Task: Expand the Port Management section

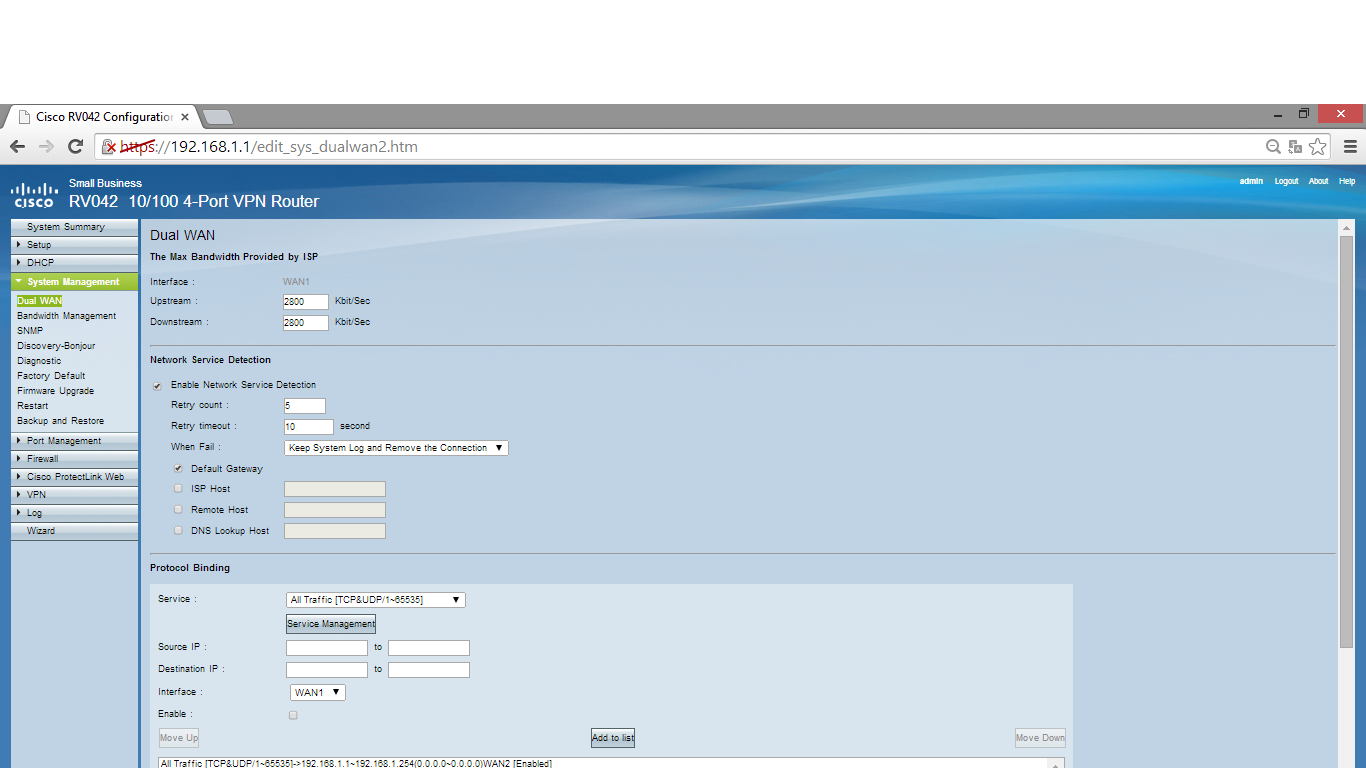Action: coord(75,441)
